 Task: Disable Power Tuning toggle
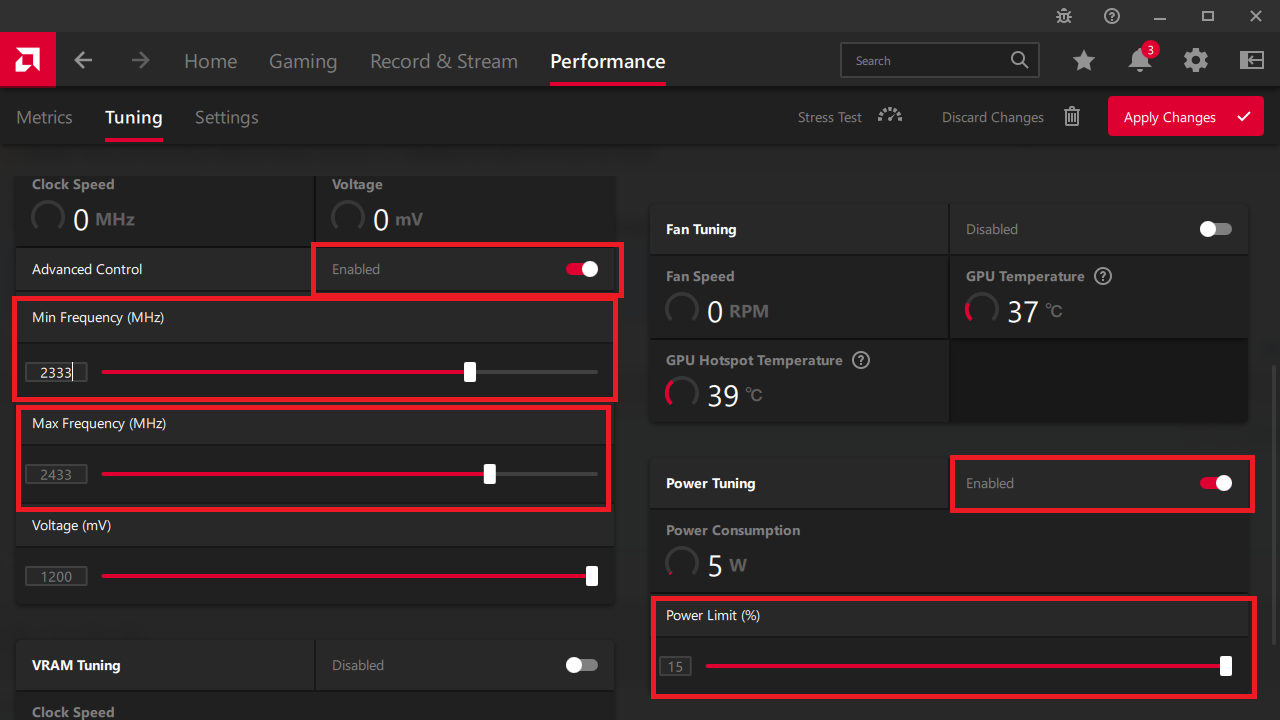pyautogui.click(x=1216, y=483)
